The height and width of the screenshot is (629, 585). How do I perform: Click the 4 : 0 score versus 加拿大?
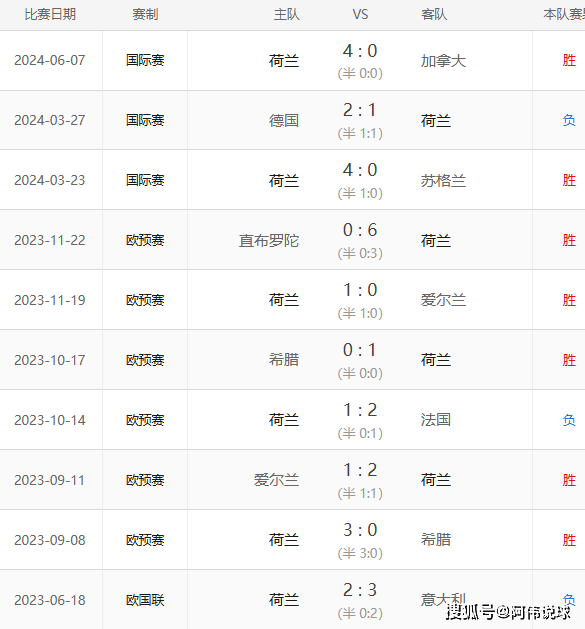[360, 51]
